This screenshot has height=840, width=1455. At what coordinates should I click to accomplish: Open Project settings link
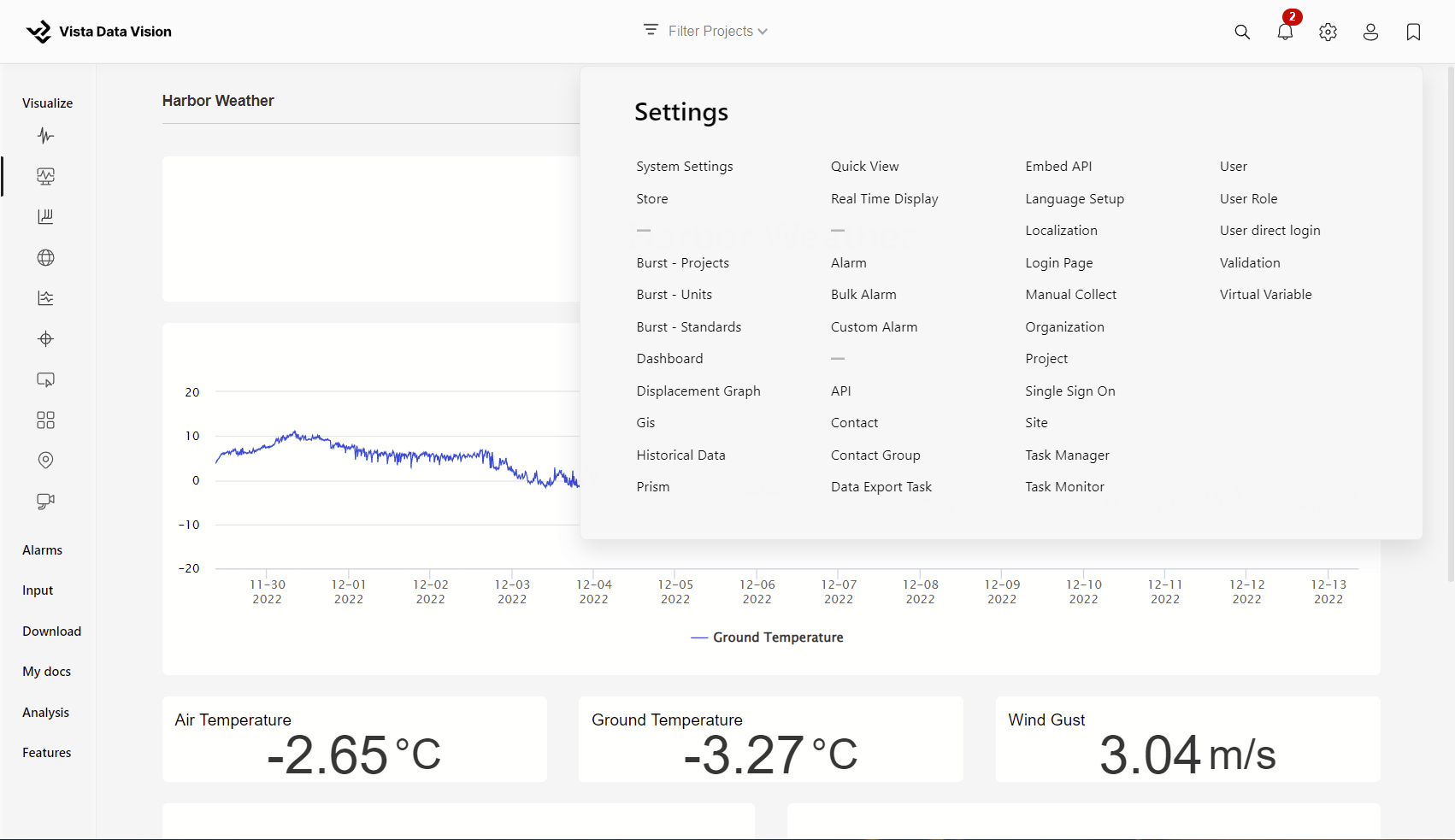1047,359
